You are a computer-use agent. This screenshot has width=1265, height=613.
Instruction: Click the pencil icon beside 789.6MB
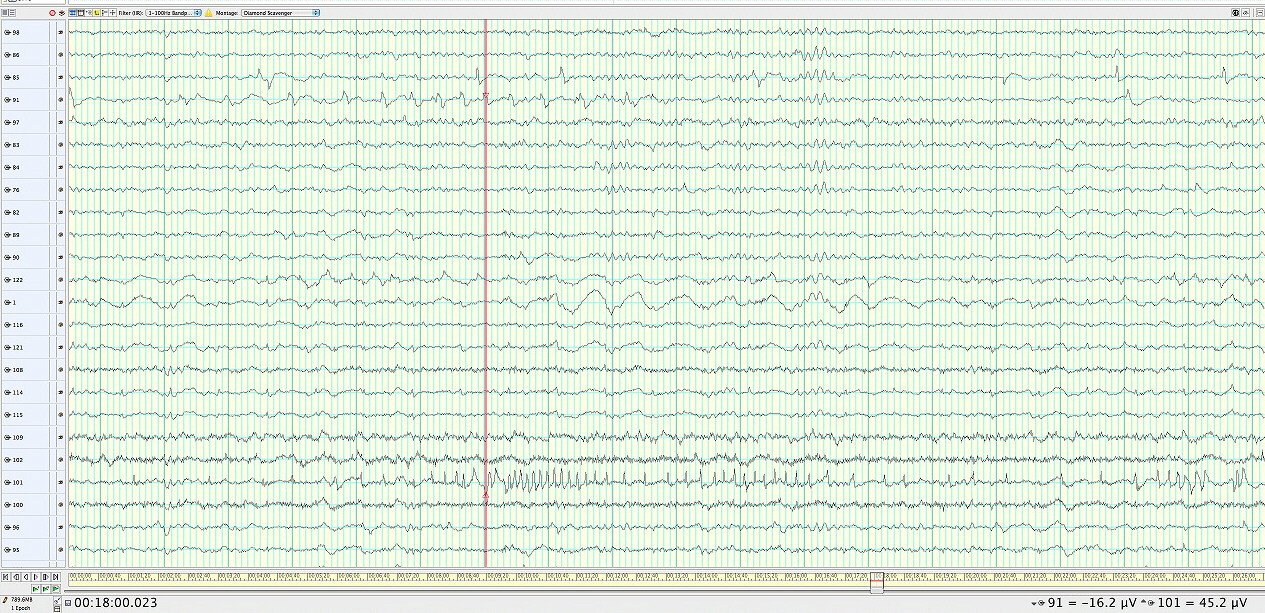pyautogui.click(x=4, y=600)
